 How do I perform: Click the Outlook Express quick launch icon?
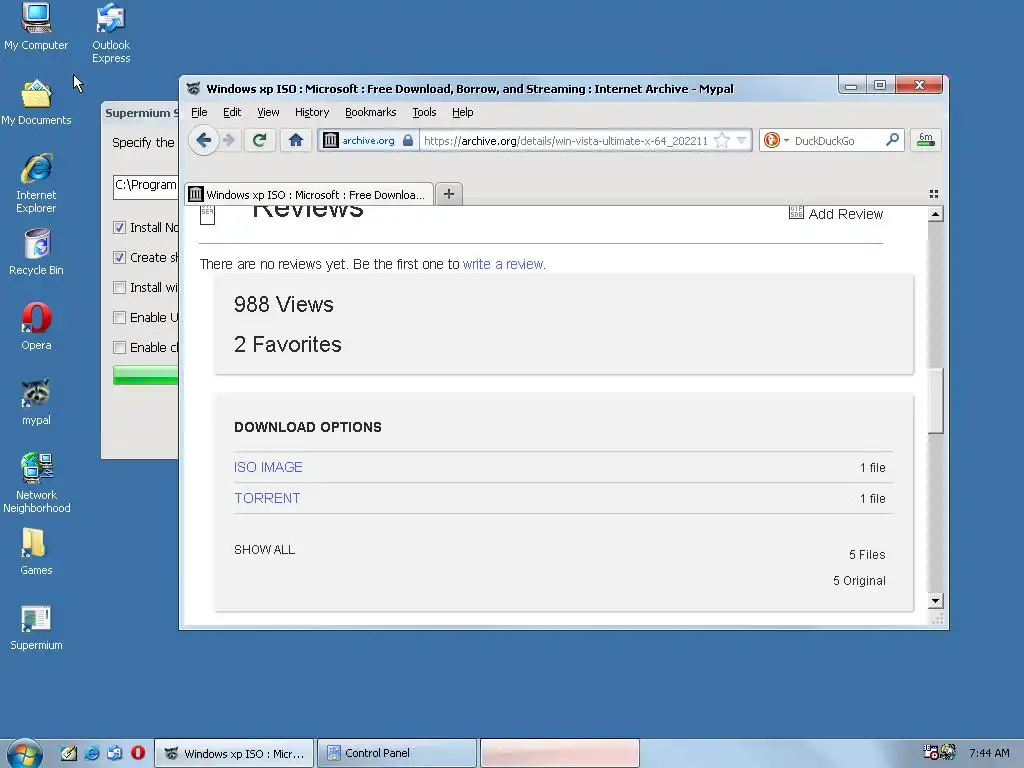pyautogui.click(x=115, y=753)
